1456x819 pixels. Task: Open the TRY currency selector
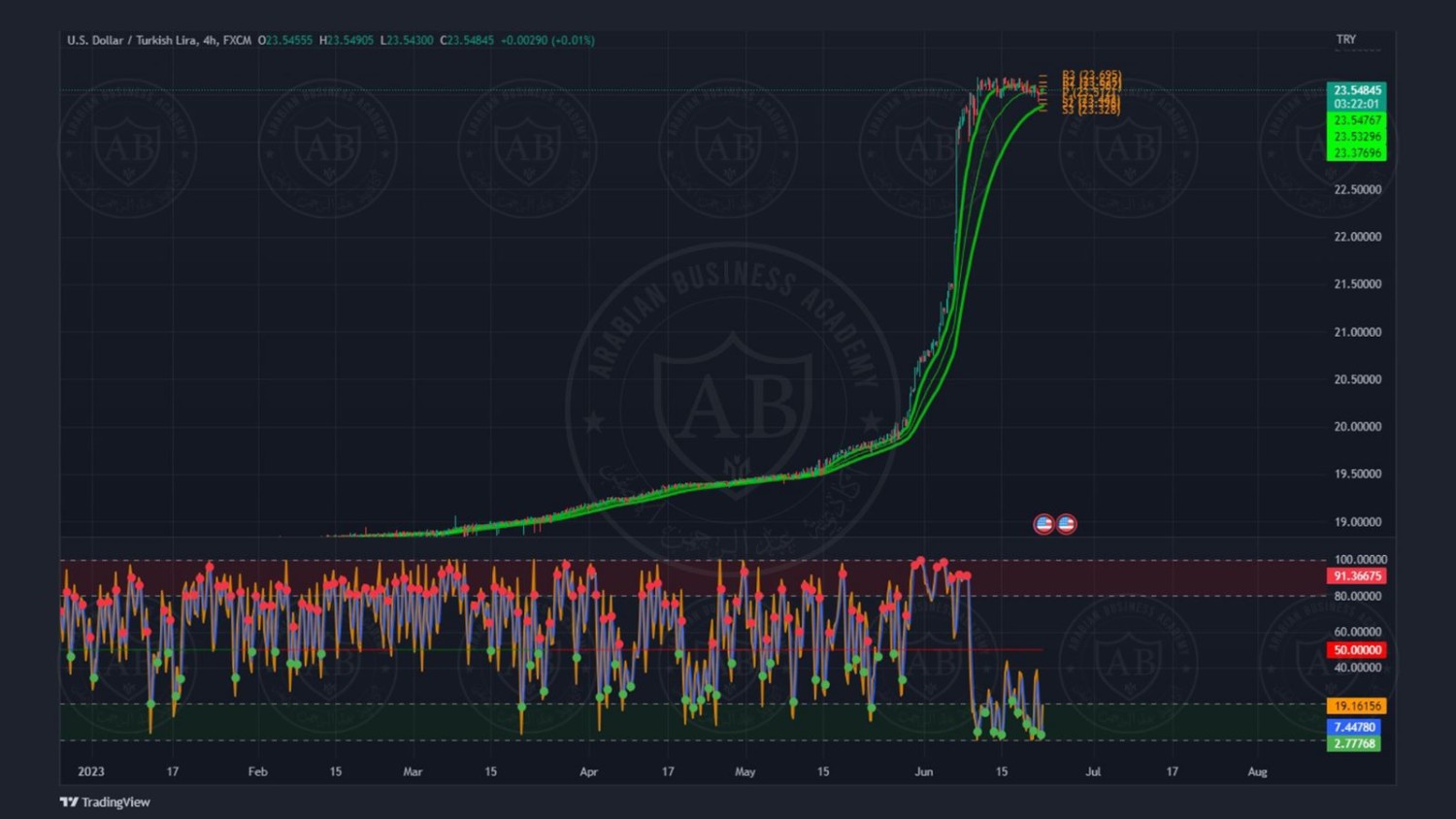coord(1345,40)
